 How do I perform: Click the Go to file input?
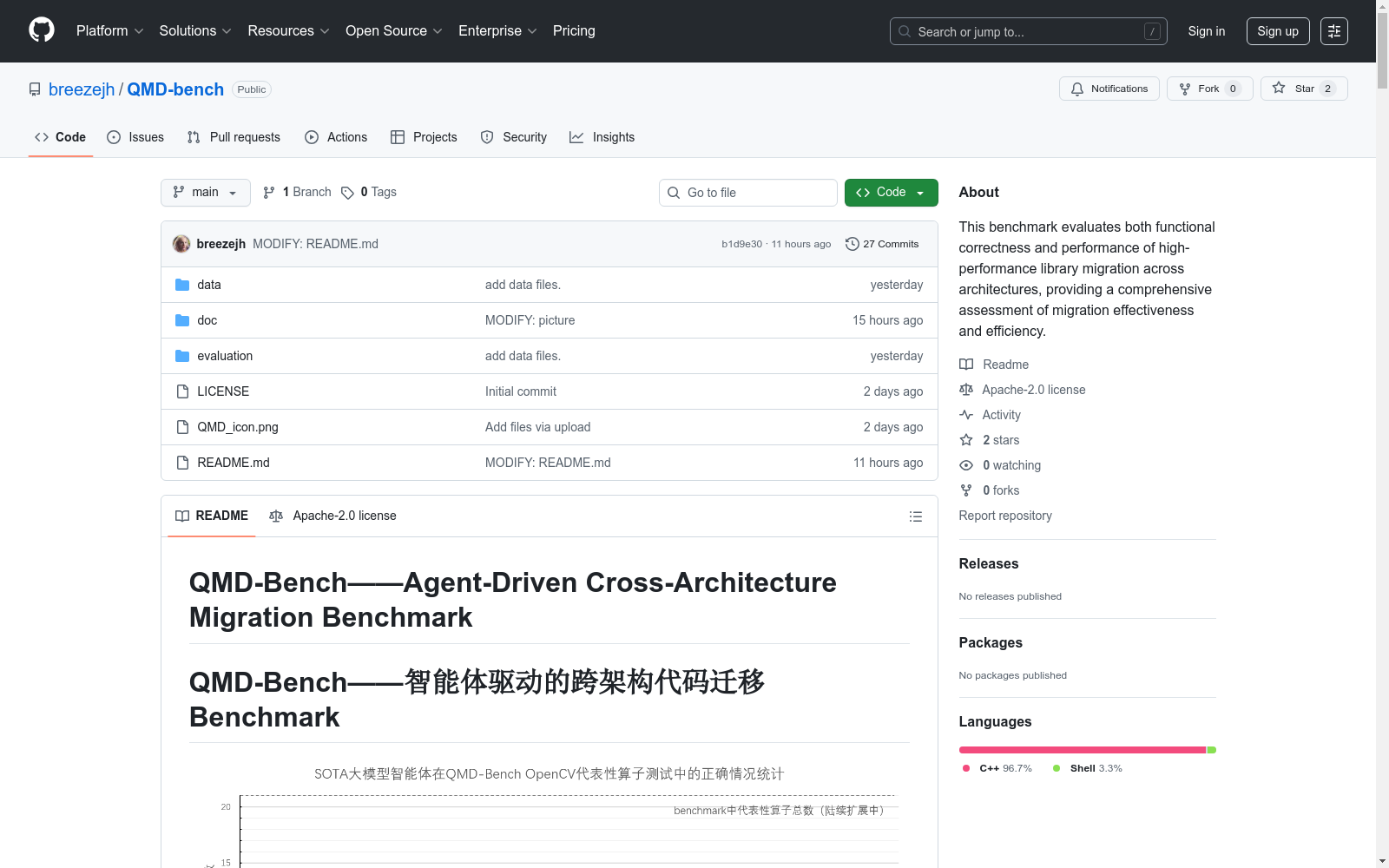(748, 193)
